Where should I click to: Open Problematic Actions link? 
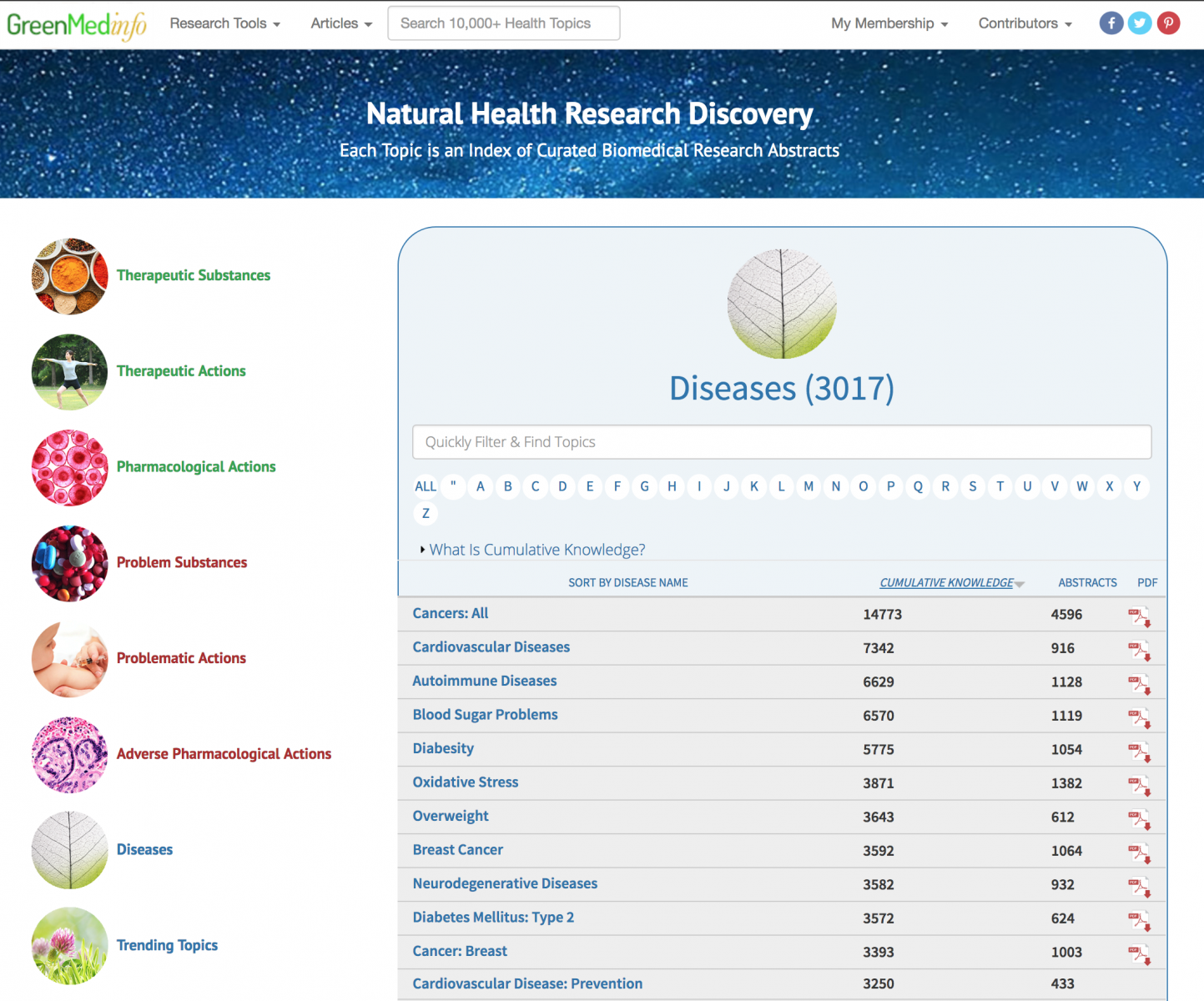pos(181,658)
